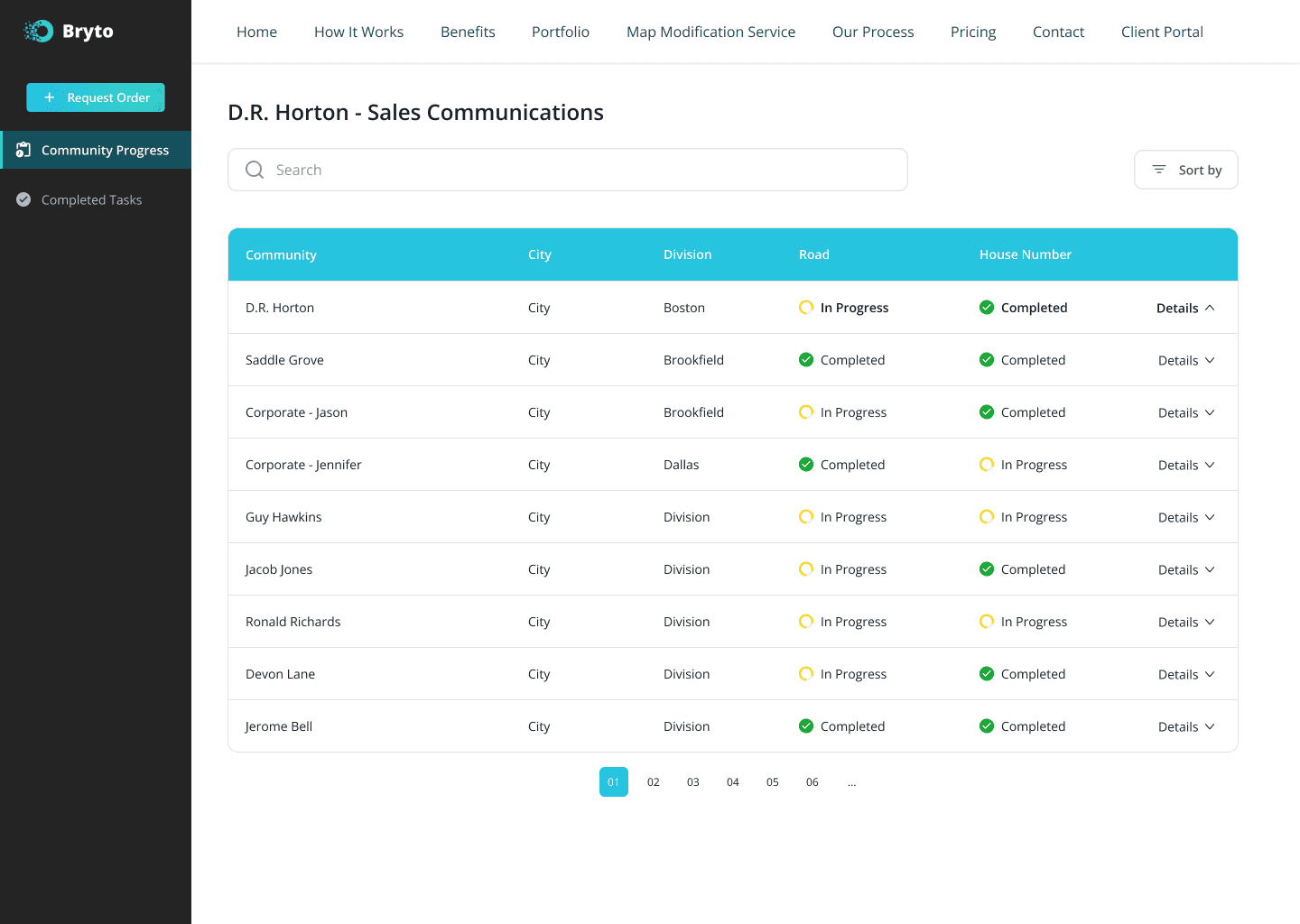Screen dimensions: 1300x924
Task: Click the Completed Tasks checkmark icon
Action: click(x=23, y=199)
